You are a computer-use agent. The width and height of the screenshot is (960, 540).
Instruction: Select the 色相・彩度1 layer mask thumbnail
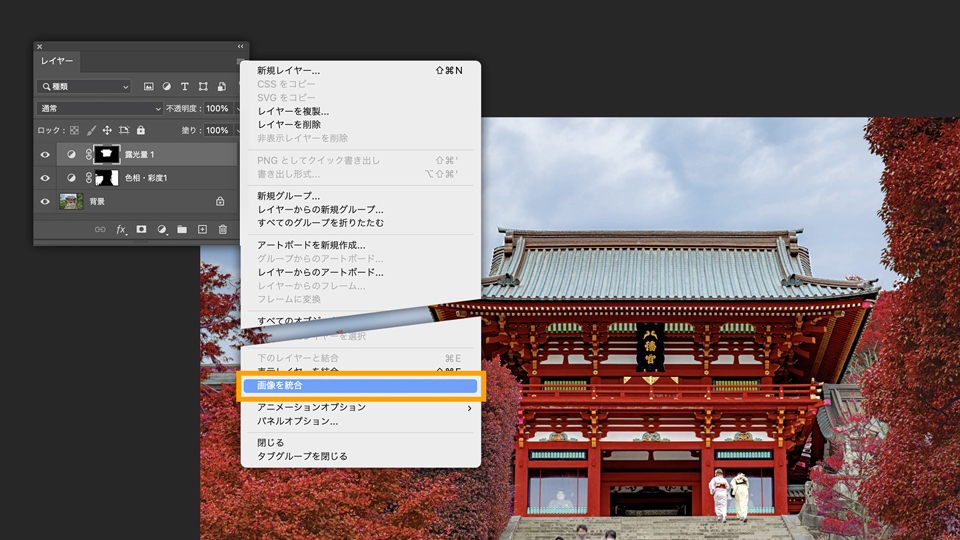(107, 178)
